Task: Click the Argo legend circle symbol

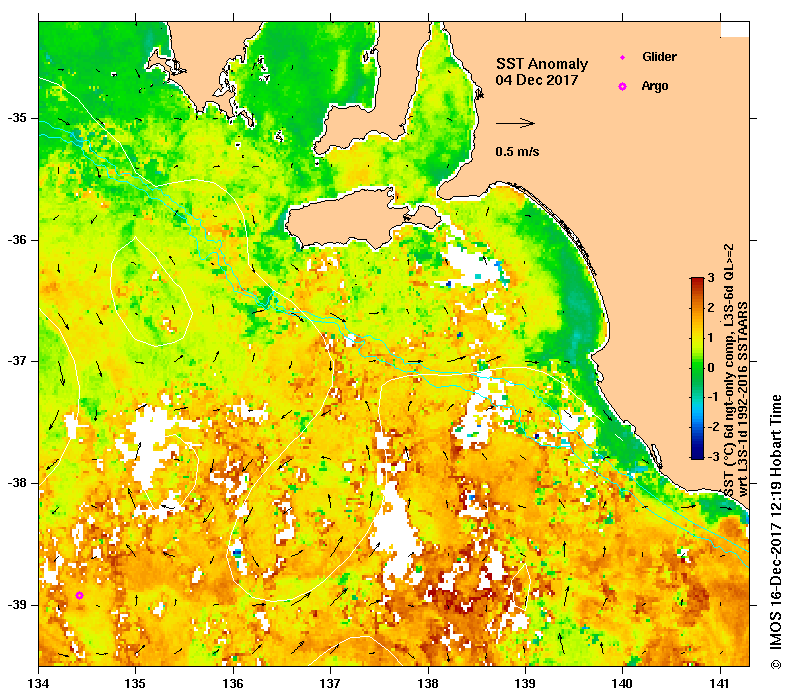Action: pos(623,87)
